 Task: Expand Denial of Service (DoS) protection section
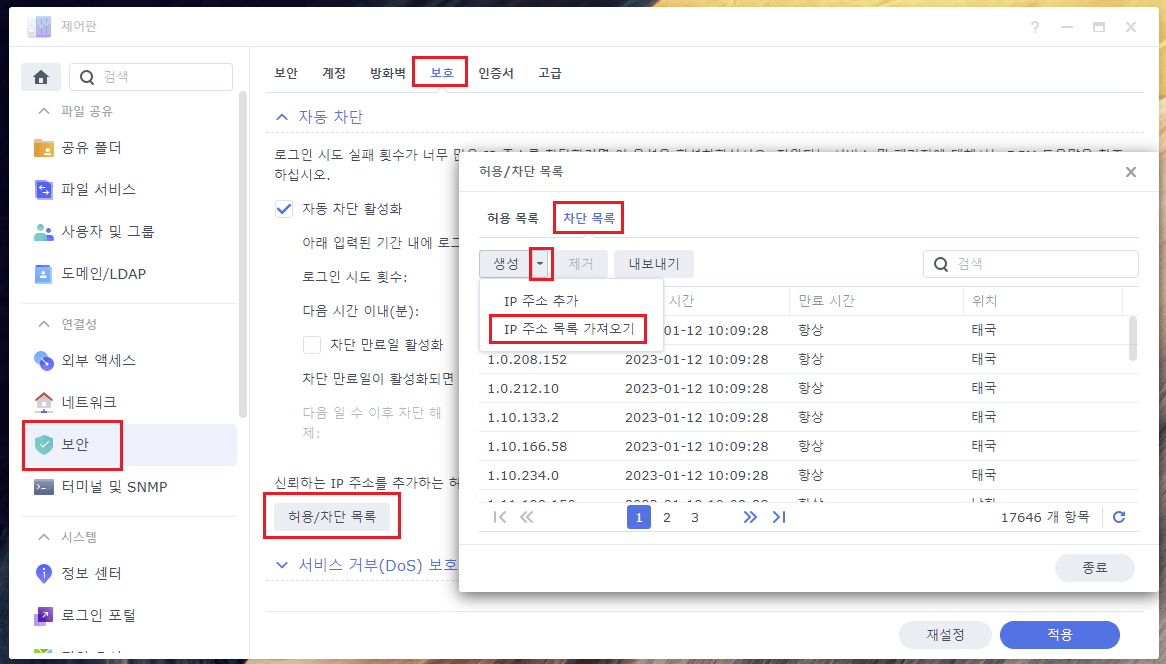pyautogui.click(x=282, y=565)
